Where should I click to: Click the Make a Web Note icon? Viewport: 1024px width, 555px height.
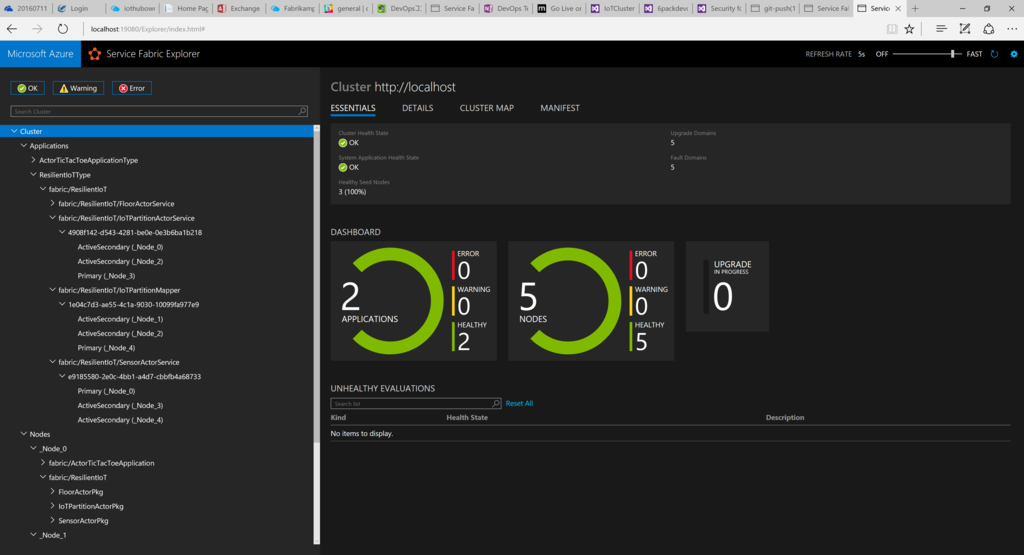tap(965, 29)
